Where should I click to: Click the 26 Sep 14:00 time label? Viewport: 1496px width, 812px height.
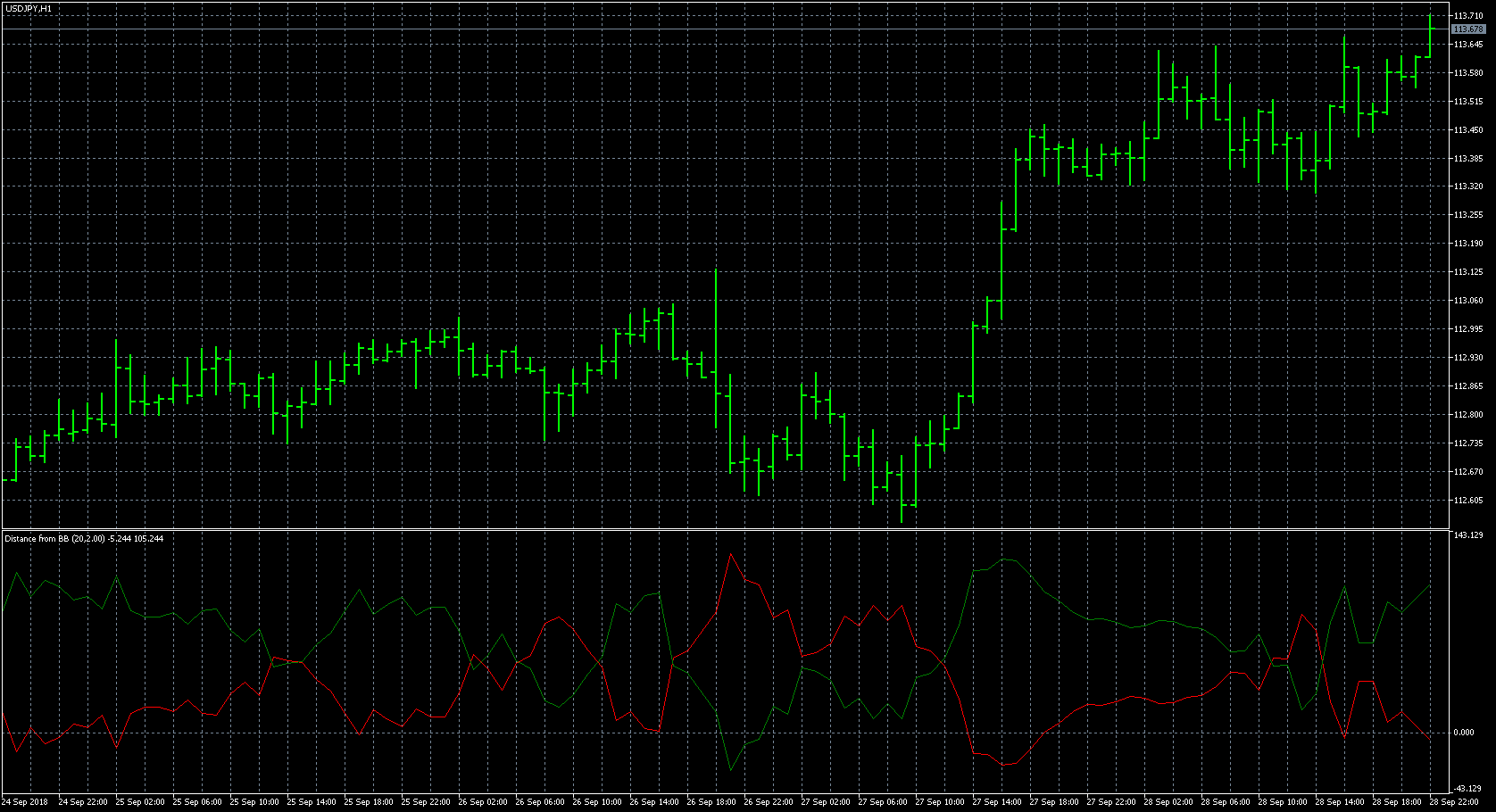coord(654,802)
